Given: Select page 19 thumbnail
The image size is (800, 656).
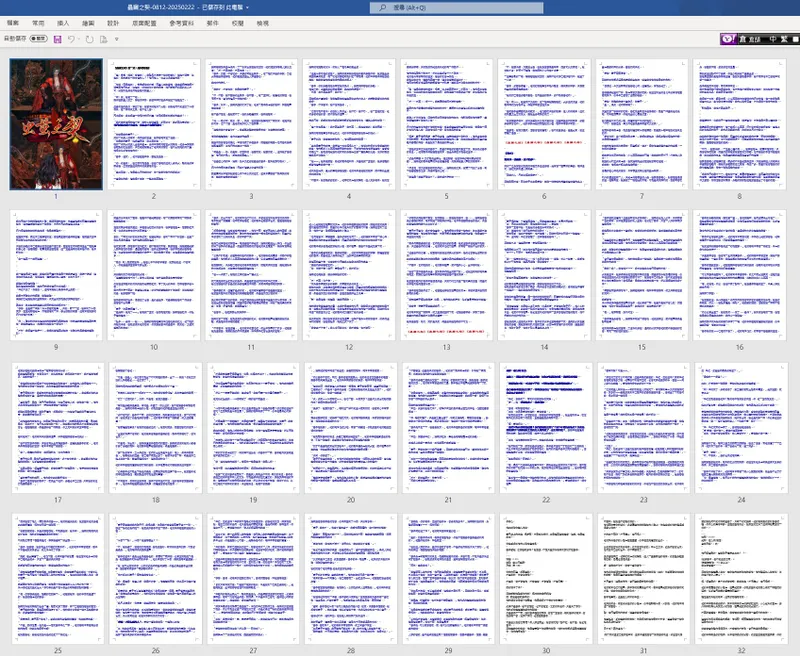Looking at the screenshot, I should click(253, 428).
